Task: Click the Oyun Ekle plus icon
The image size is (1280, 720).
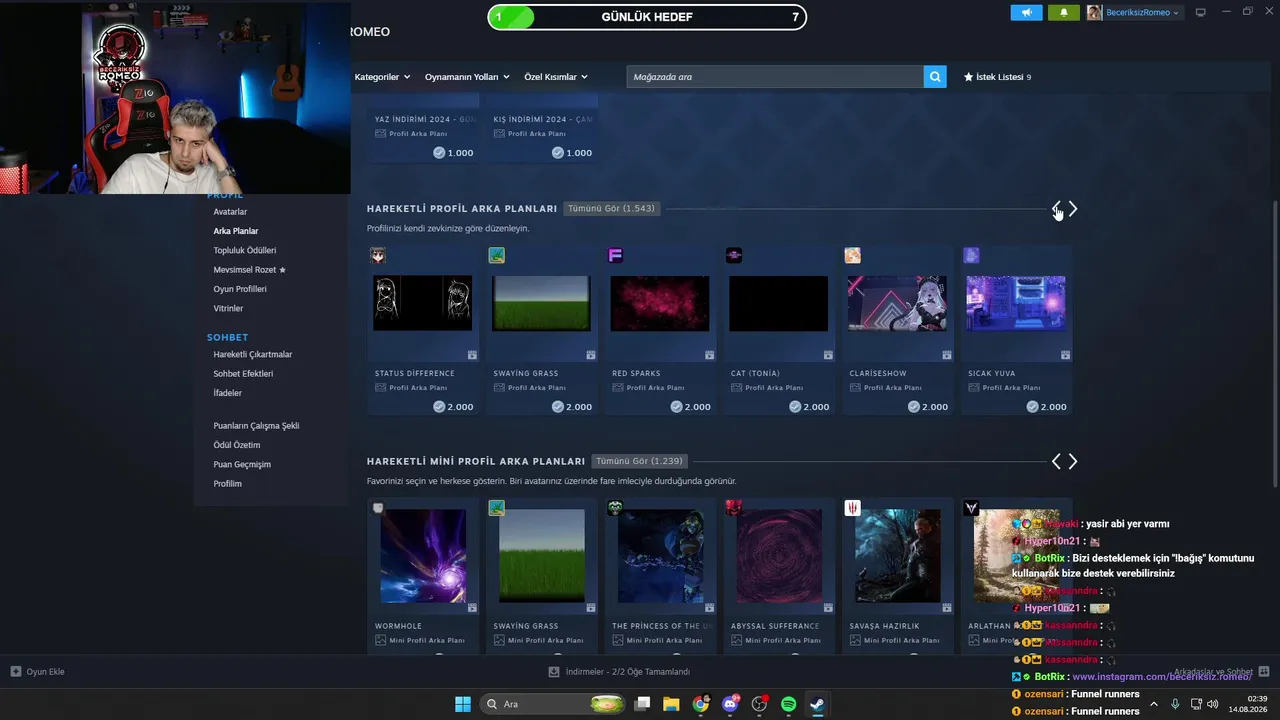Action: point(15,672)
